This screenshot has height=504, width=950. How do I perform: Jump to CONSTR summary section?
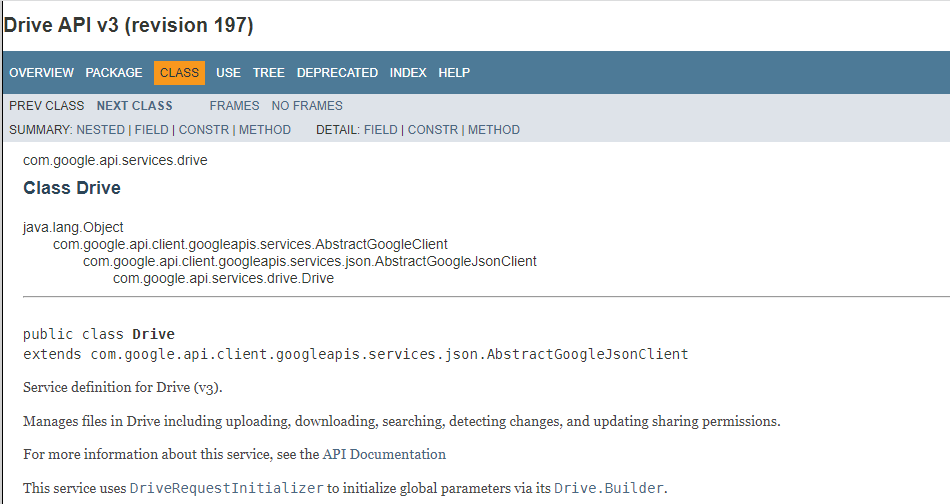[x=204, y=130]
